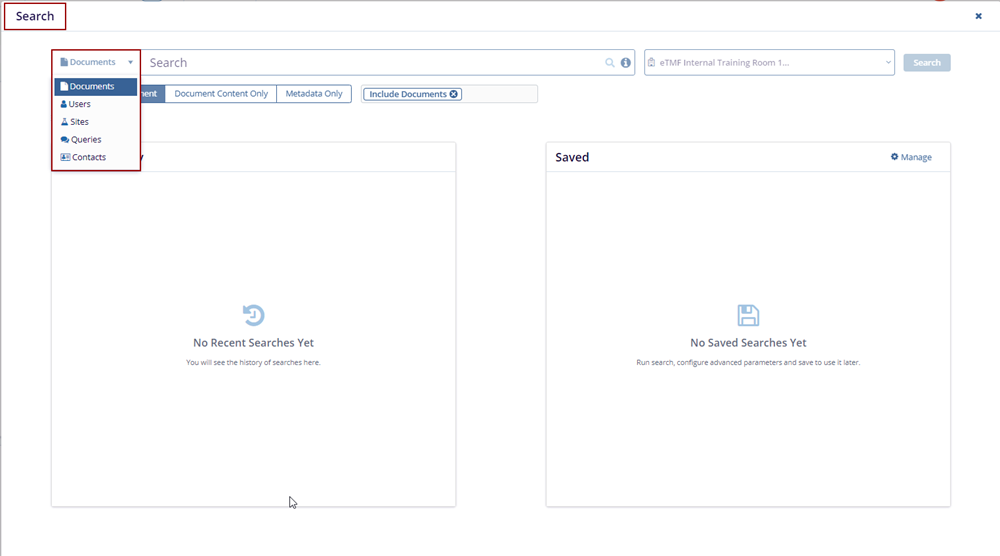The width and height of the screenshot is (1000, 556).
Task: Click the saved searches floppy disk icon
Action: (748, 316)
